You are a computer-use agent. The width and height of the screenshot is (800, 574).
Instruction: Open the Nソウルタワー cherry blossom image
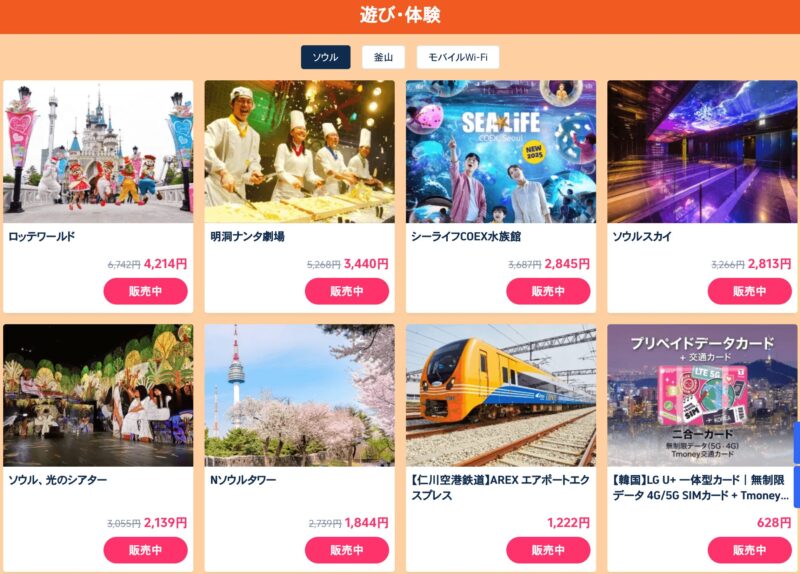(299, 395)
